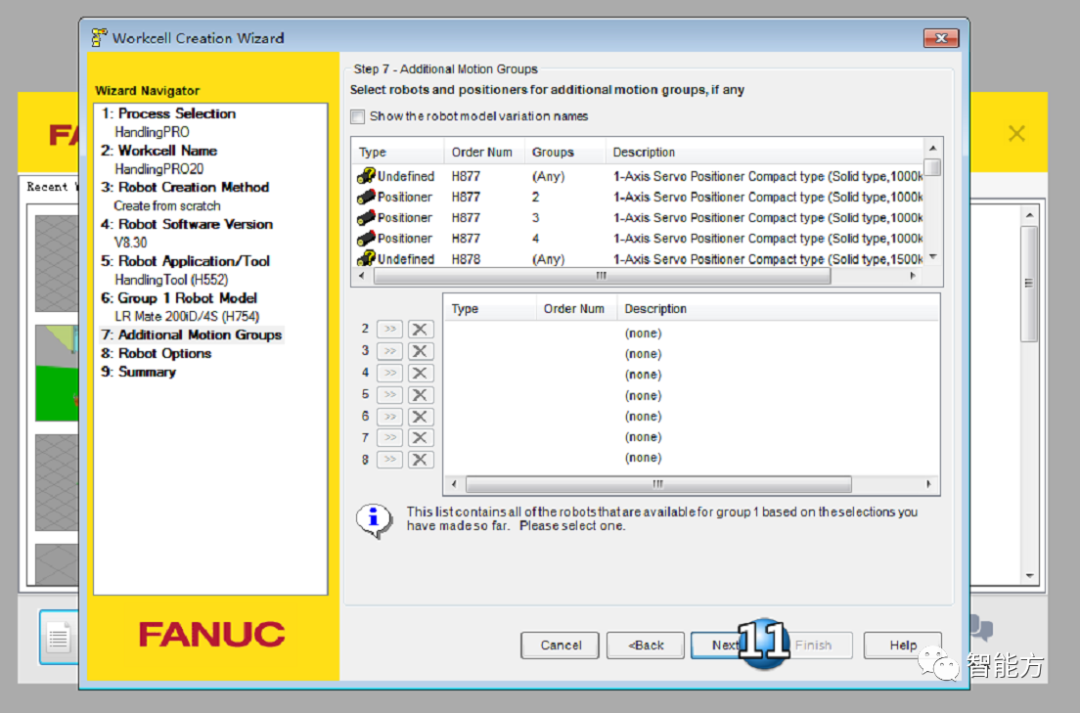Click the add arrow button for motion group 6

tap(390, 416)
